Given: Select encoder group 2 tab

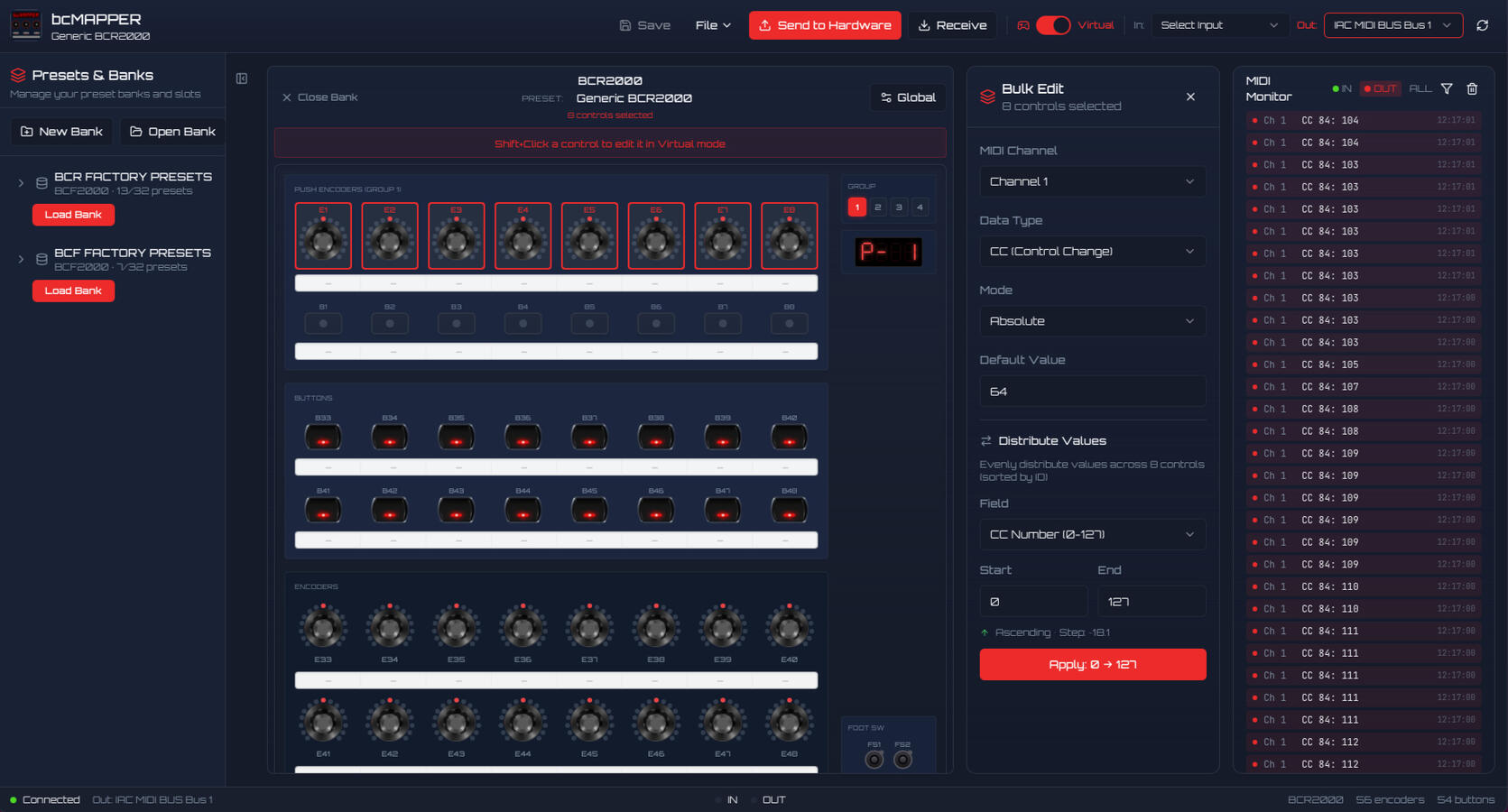Looking at the screenshot, I should 877,207.
